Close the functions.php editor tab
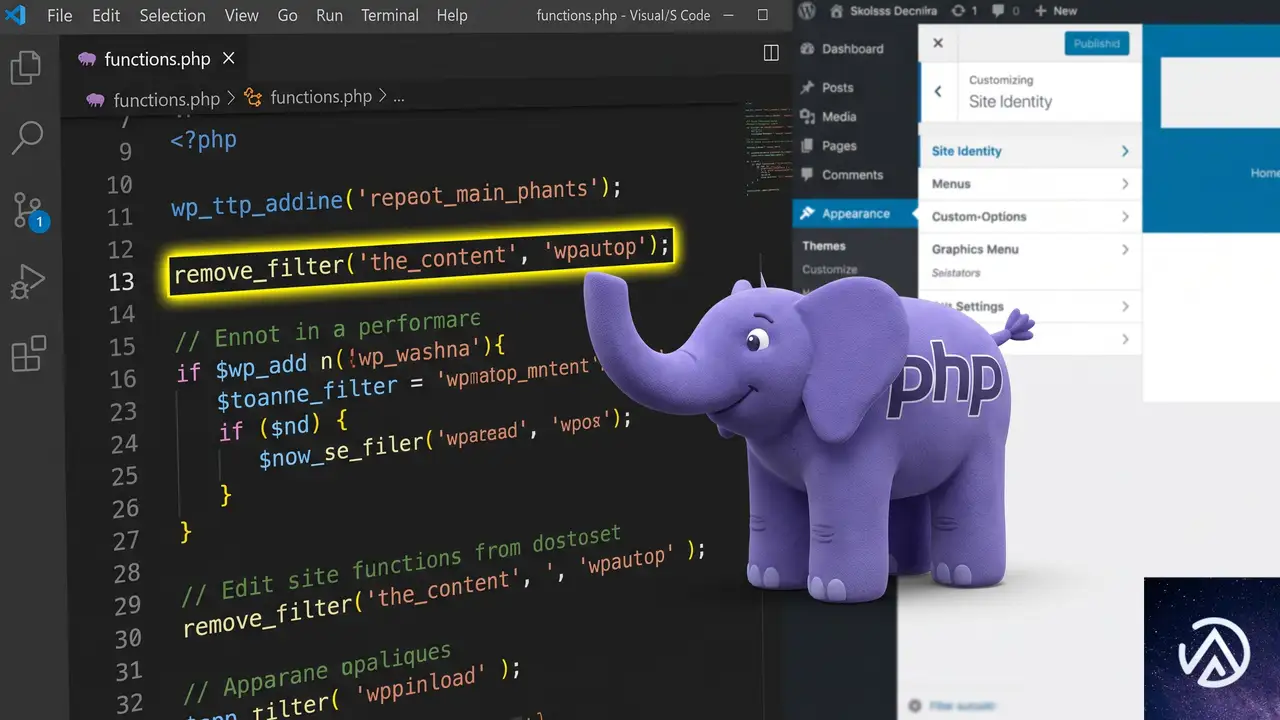The height and width of the screenshot is (720, 1280). point(228,58)
